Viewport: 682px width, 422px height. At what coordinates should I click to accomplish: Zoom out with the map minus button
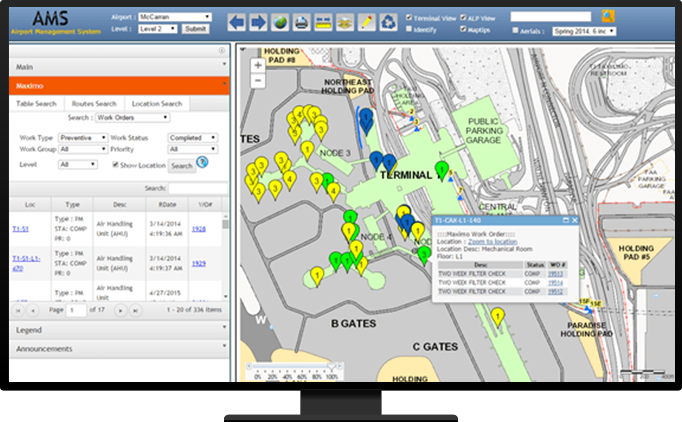258,81
